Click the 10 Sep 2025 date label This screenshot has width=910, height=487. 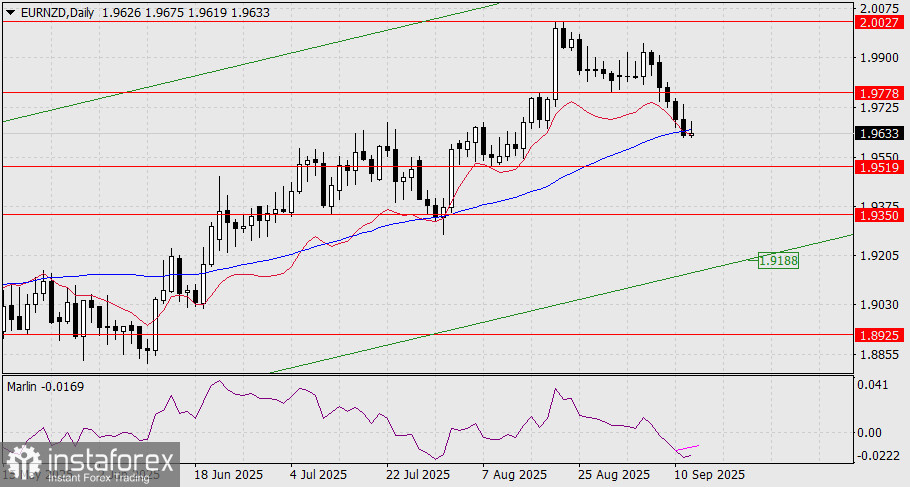pyautogui.click(x=710, y=474)
